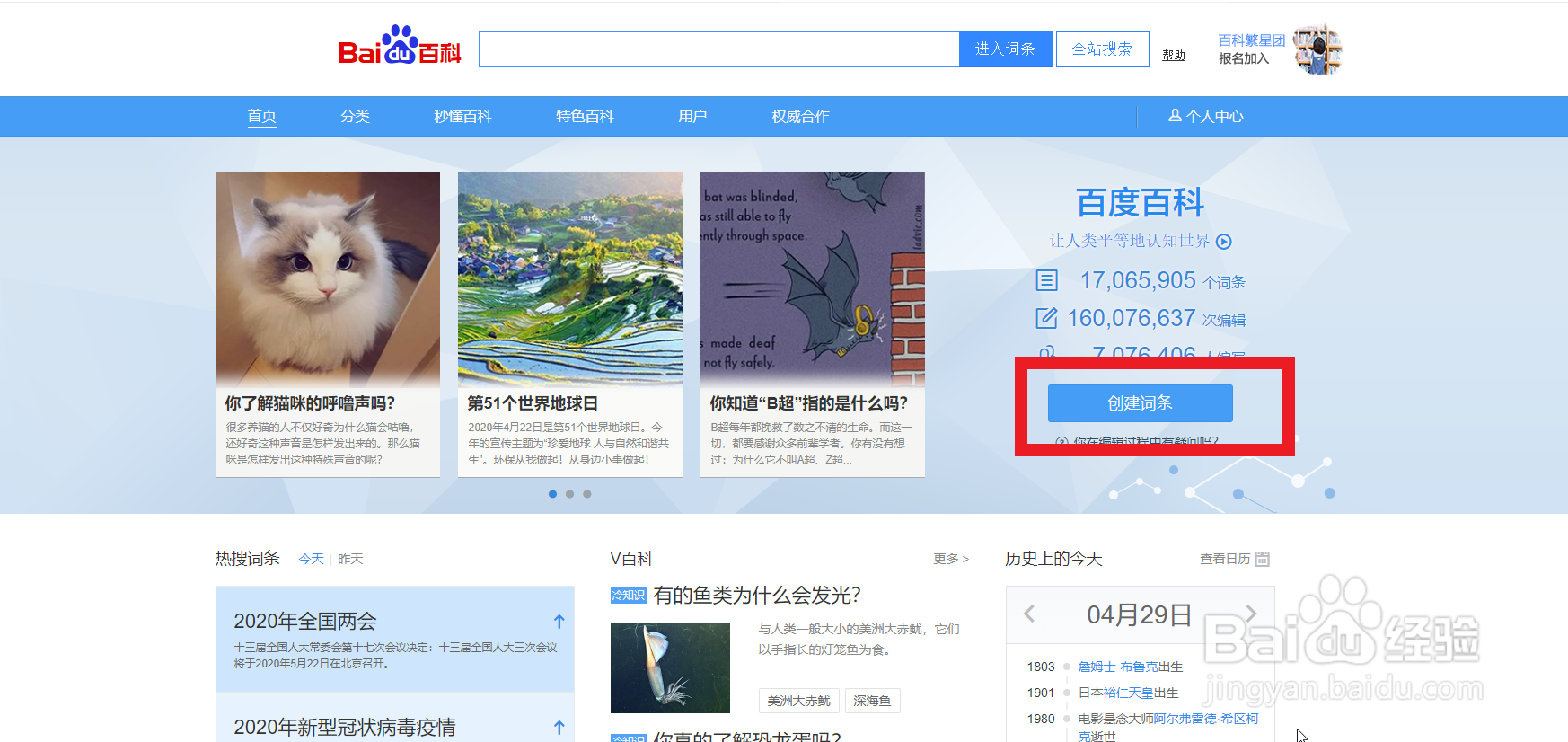The height and width of the screenshot is (742, 1568).
Task: Open hot entry 2020年全国两会
Action: pyautogui.click(x=305, y=622)
